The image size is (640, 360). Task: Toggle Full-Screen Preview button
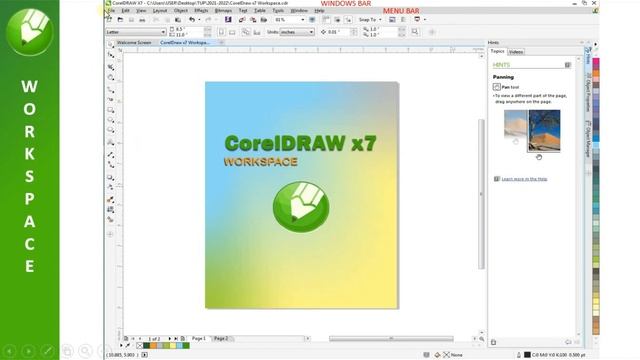coord(312,20)
